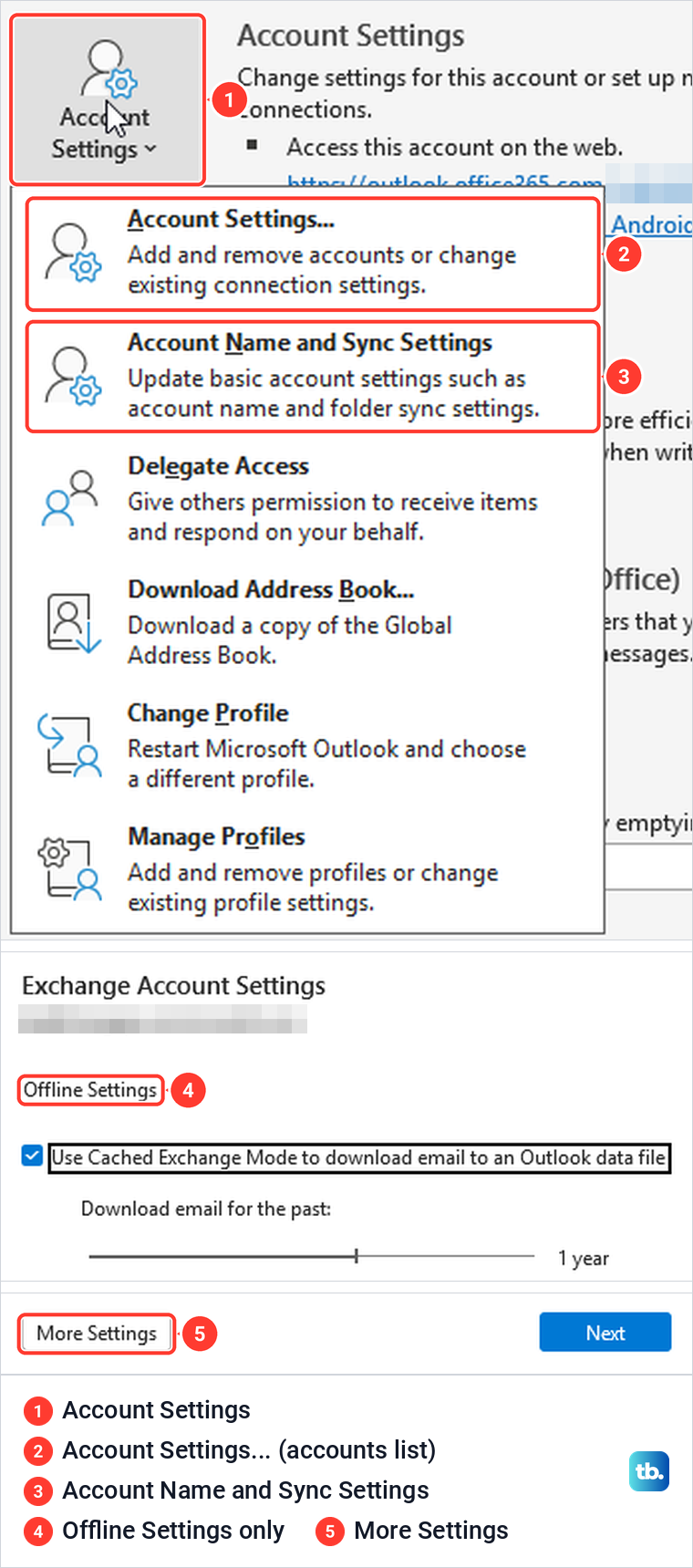Open the outlook.office365.com web link
This screenshot has height=1568, width=693.
(444, 182)
